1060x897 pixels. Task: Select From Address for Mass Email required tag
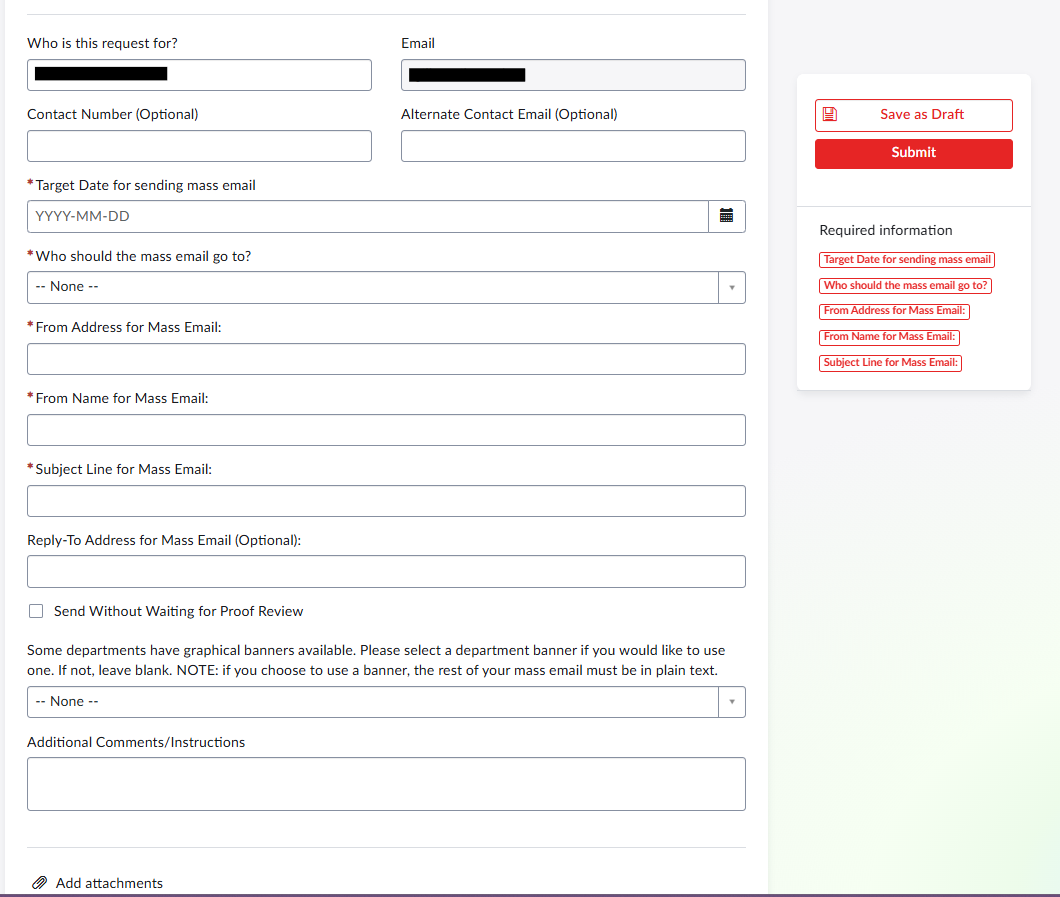click(894, 311)
